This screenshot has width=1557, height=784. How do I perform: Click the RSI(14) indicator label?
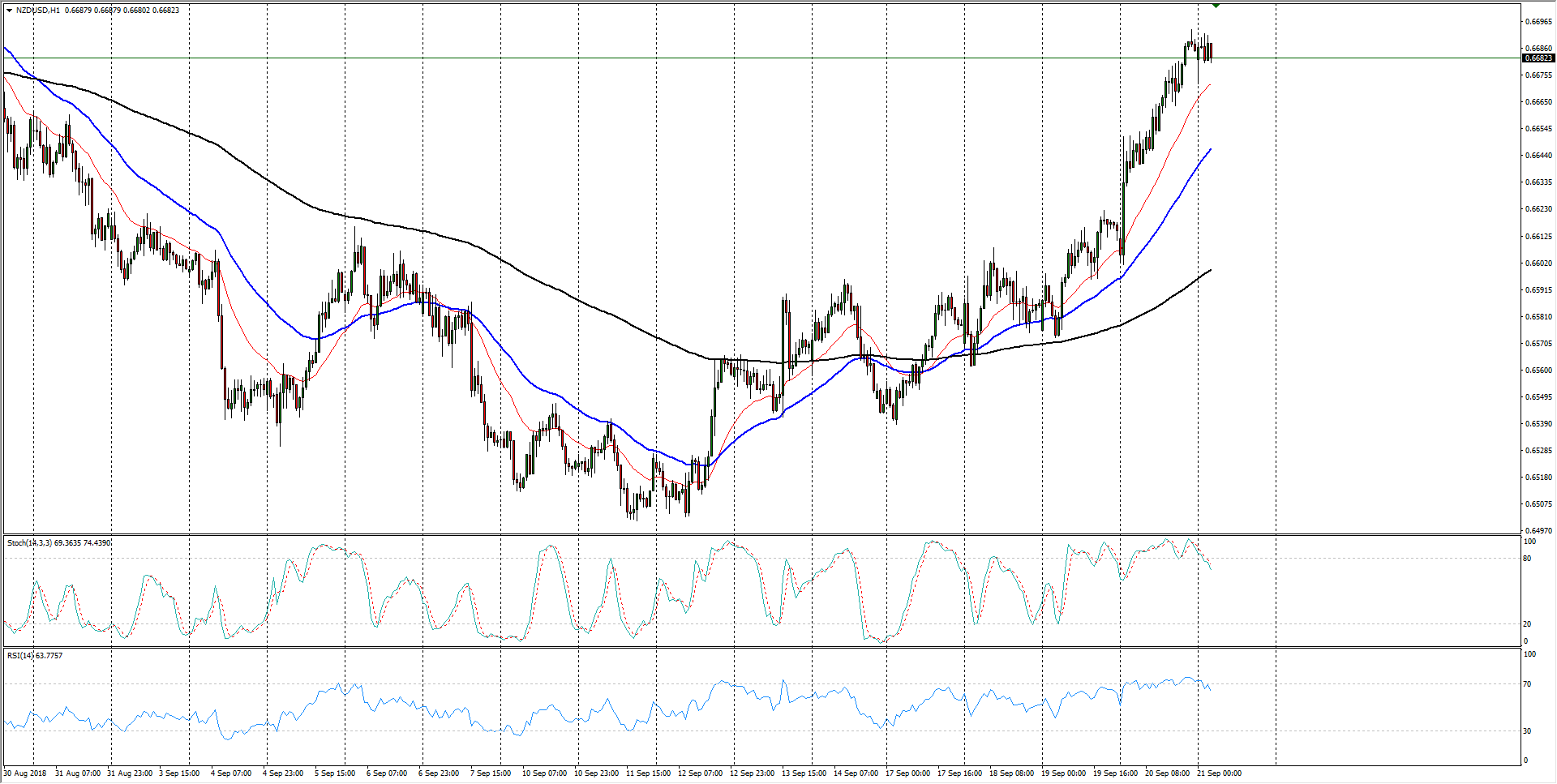(19, 656)
